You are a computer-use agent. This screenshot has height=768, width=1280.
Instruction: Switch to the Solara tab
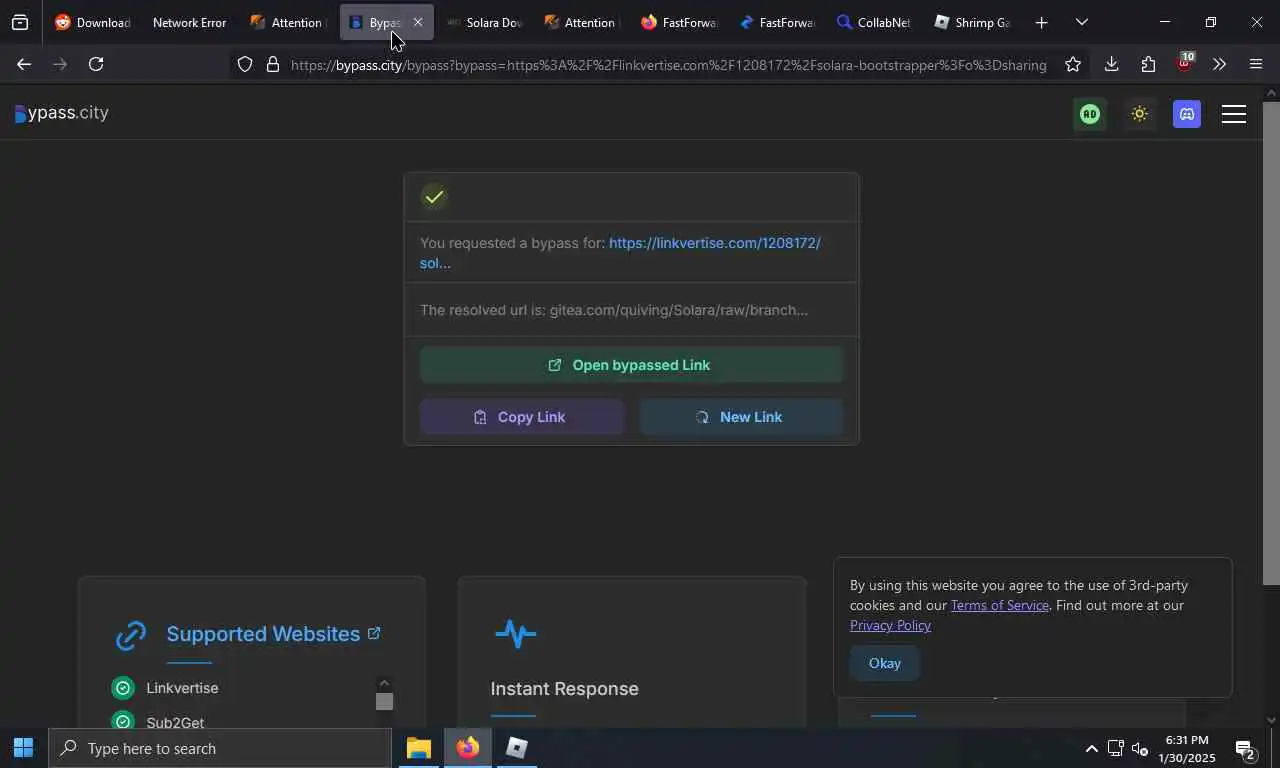(x=484, y=22)
